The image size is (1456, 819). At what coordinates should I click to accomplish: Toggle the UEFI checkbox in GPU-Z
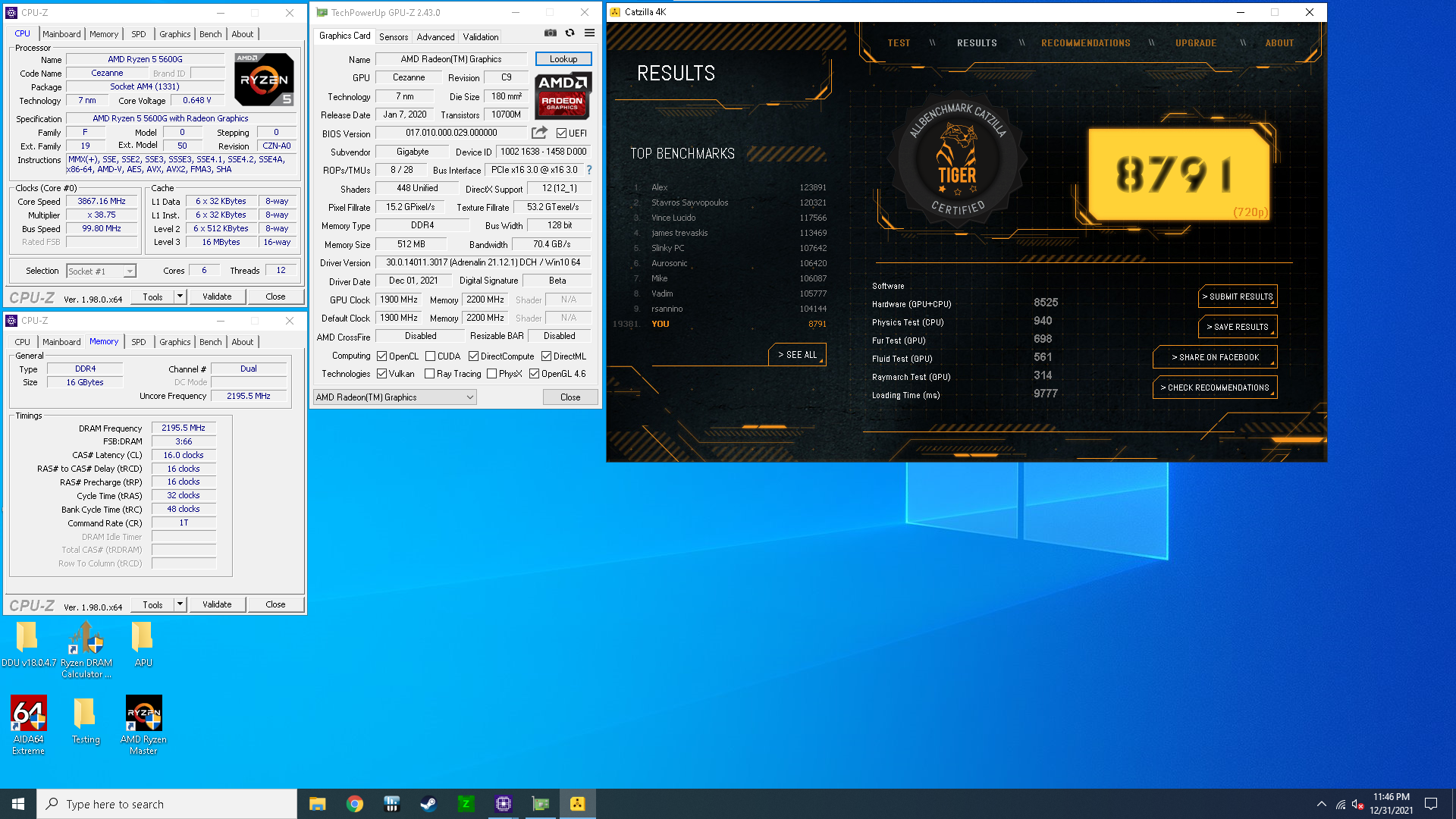(561, 133)
